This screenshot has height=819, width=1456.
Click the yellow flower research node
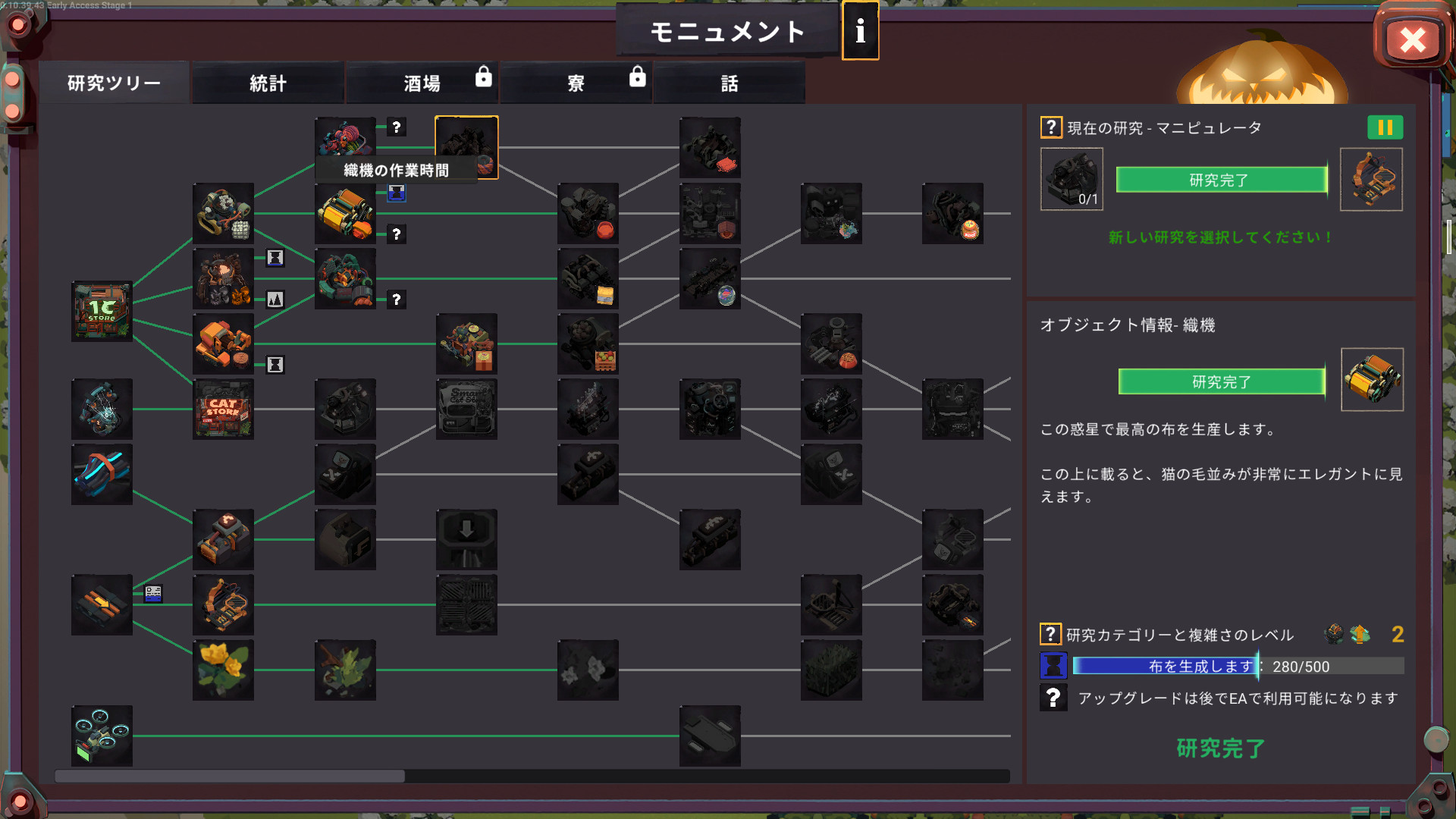(223, 670)
